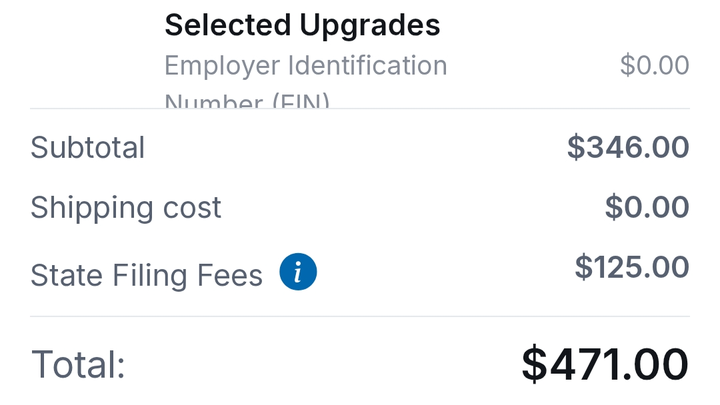Screen dimensions: 720x405
Task: Click the word Identification in the upgrade name
Action: point(367,65)
